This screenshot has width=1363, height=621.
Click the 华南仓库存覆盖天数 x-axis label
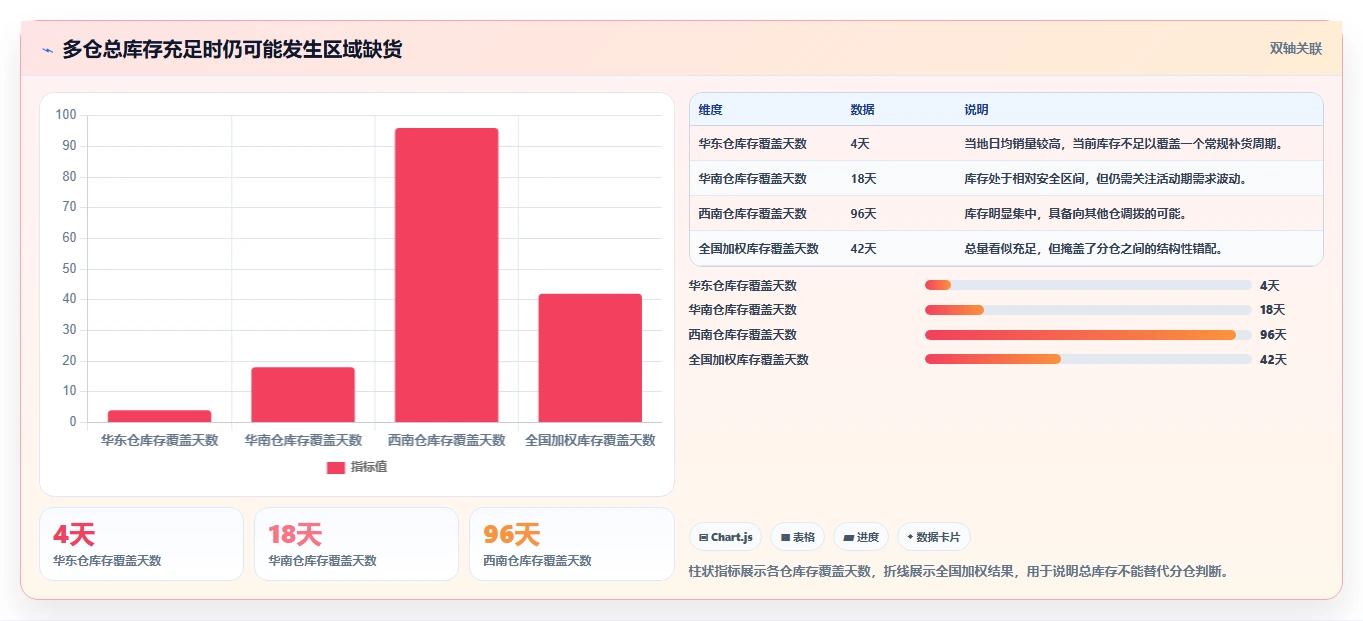pyautogui.click(x=303, y=440)
